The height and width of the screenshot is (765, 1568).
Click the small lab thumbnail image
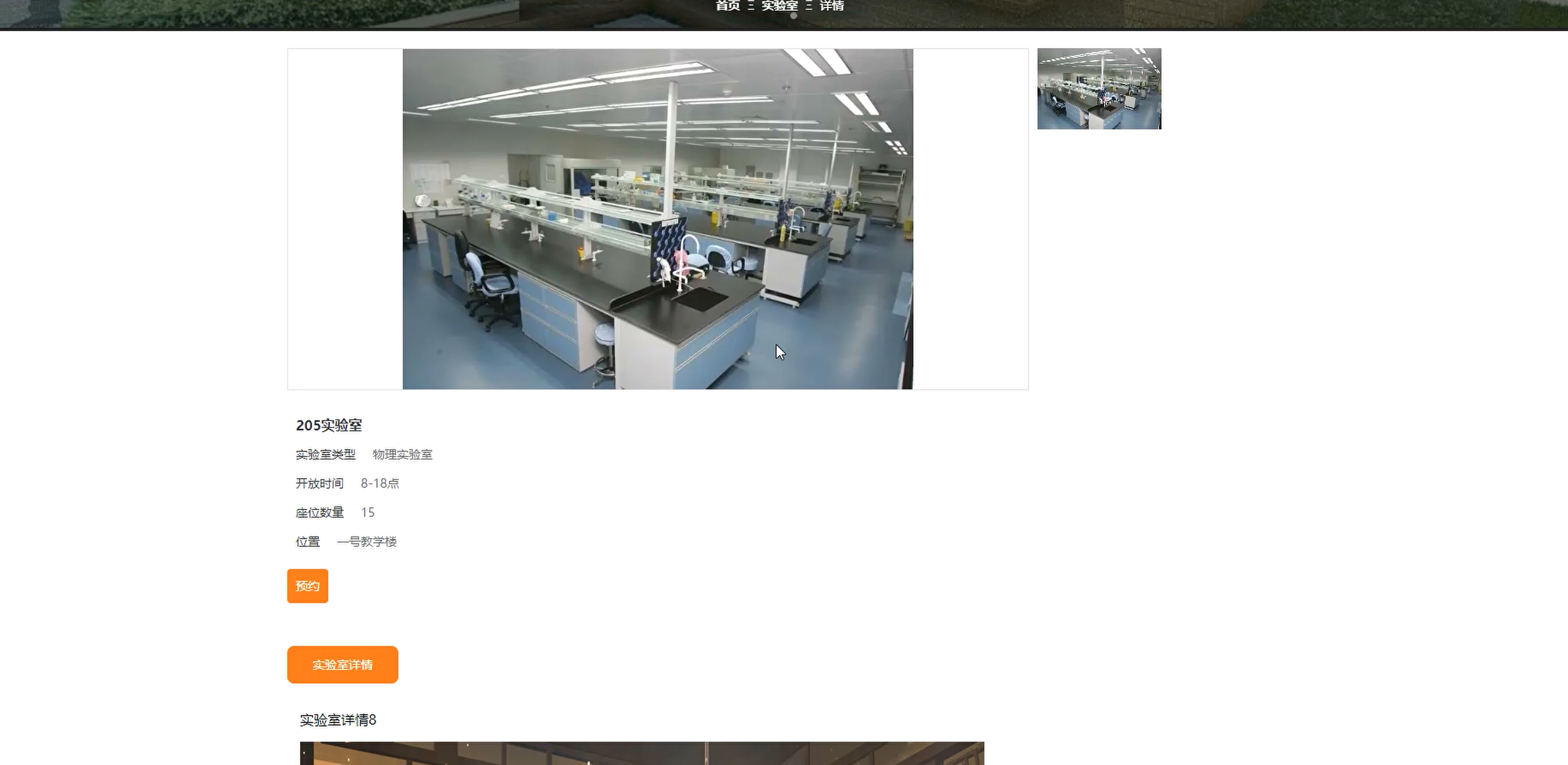pyautogui.click(x=1099, y=89)
